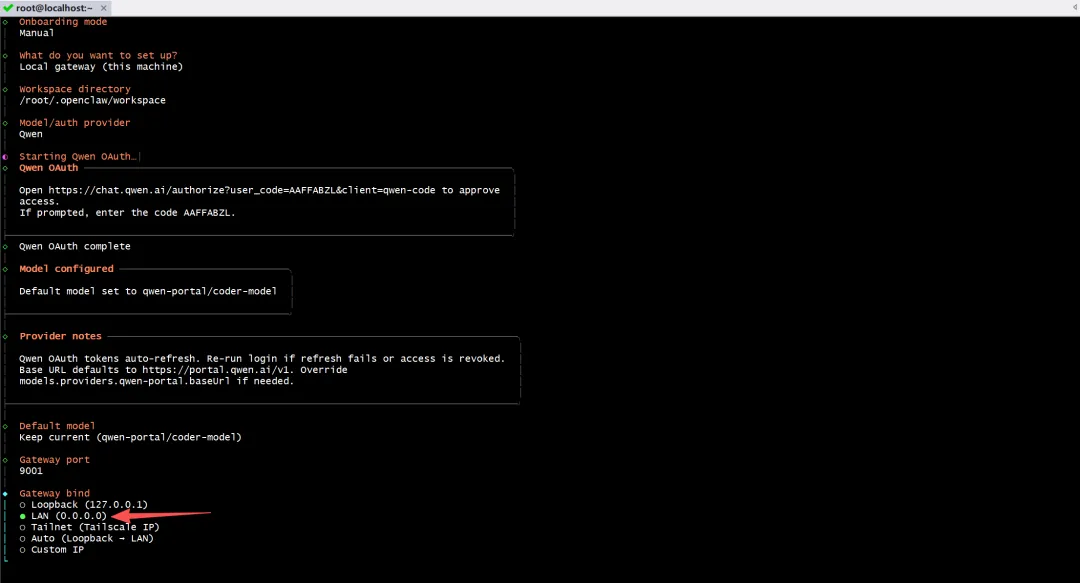Screen dimensions: 1080x583
Task: Click 'models.providers.qwen-portal.baseUrl if needed.' line
Action: tap(156, 381)
